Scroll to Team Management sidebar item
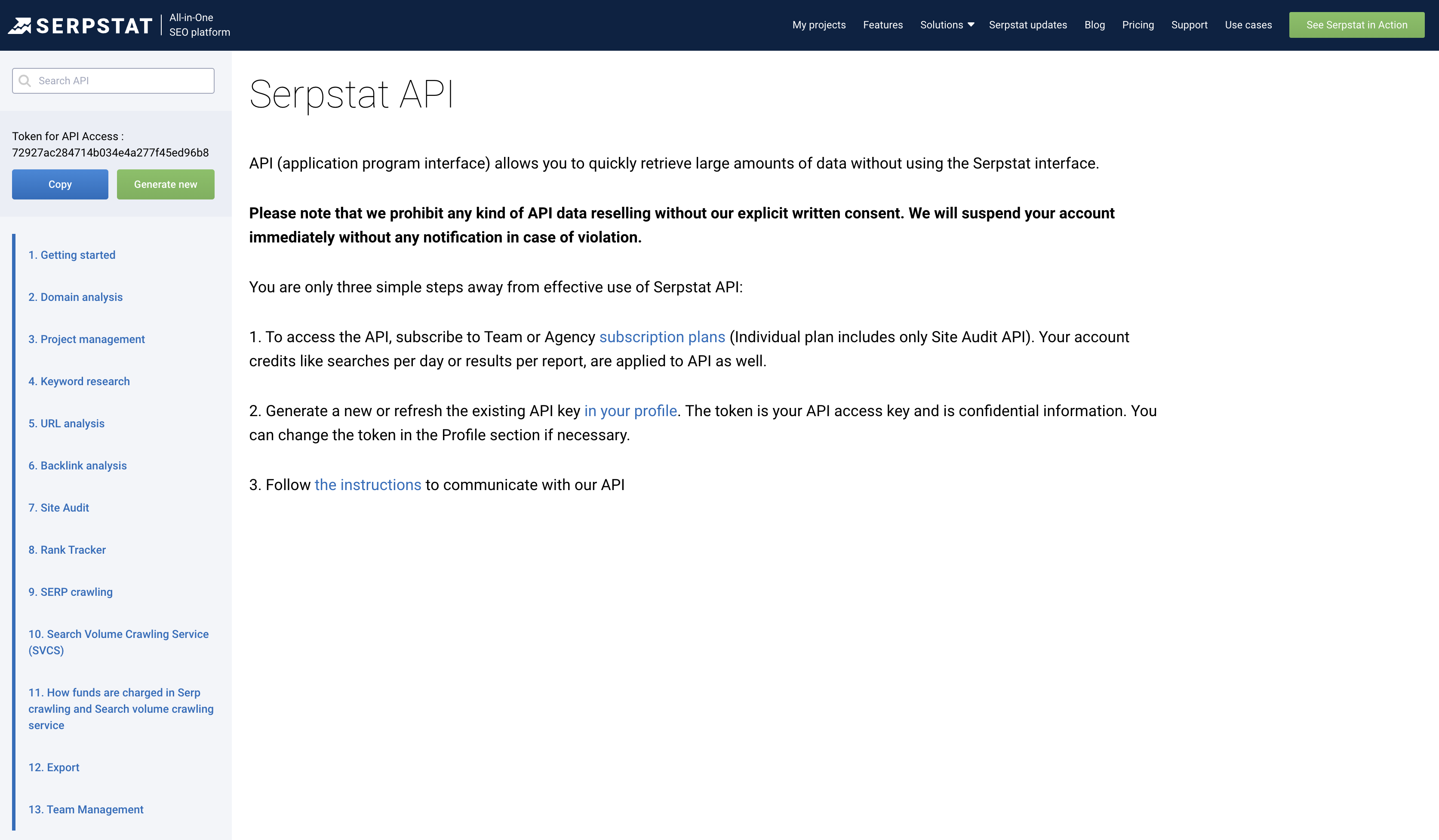This screenshot has height=840, width=1439. [x=86, y=809]
